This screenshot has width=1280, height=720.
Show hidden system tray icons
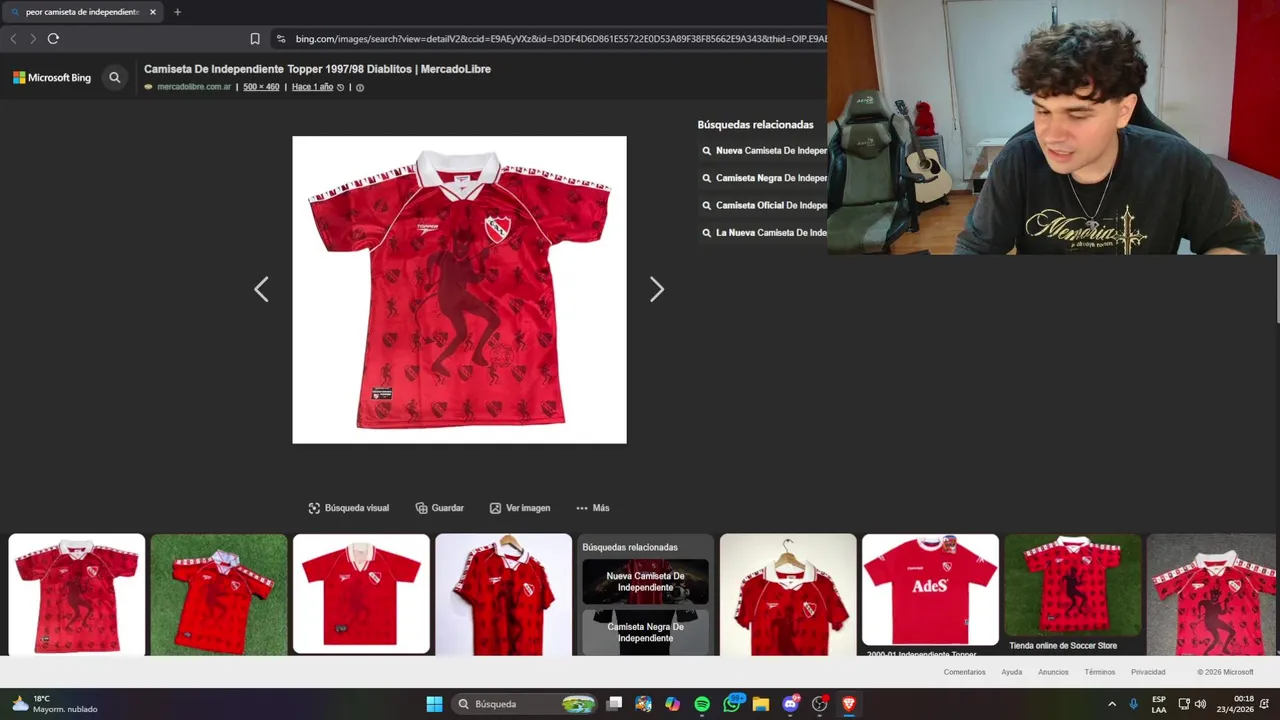pyautogui.click(x=1112, y=704)
